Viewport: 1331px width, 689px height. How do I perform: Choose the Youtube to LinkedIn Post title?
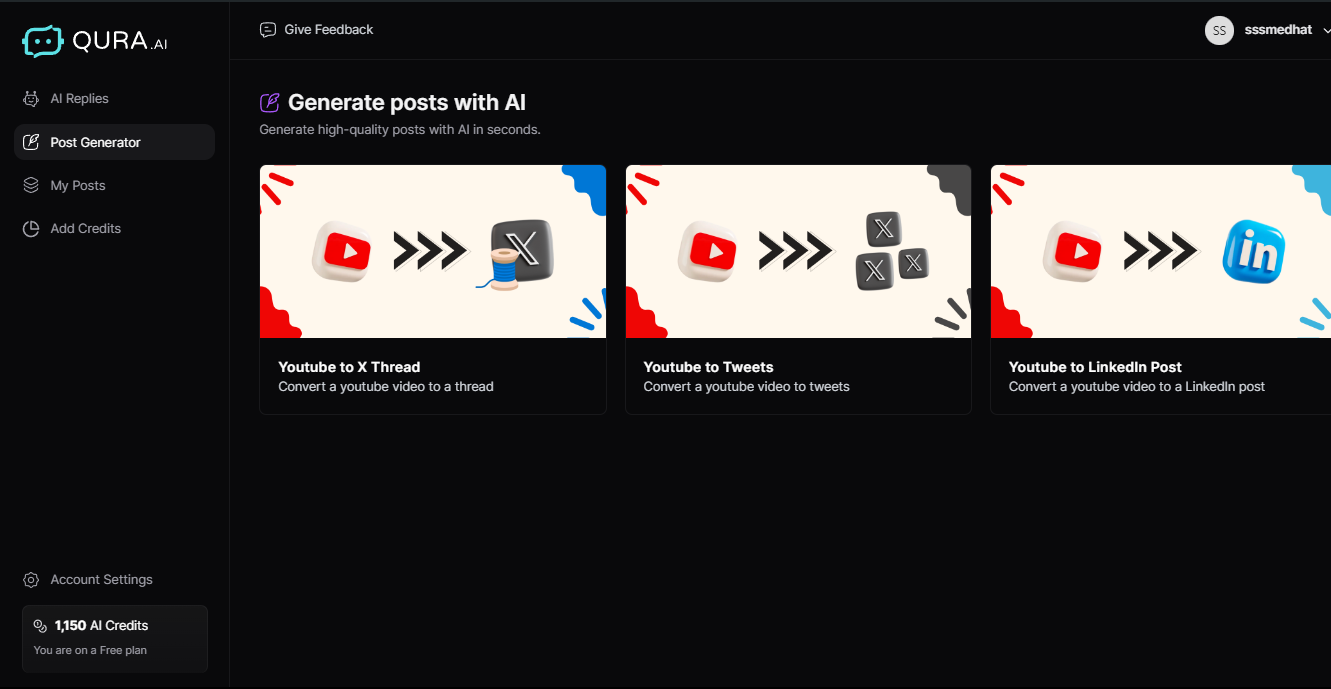pyautogui.click(x=1095, y=367)
